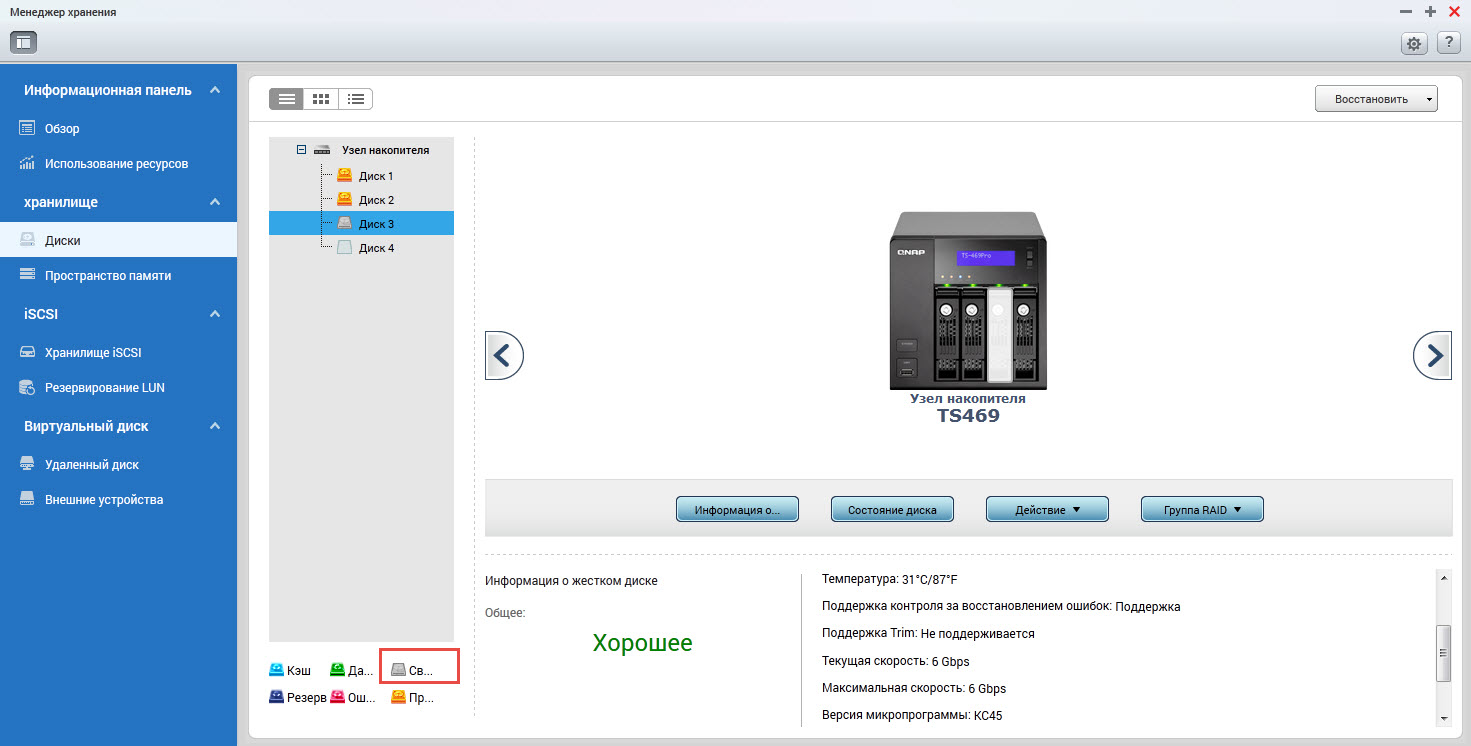Click the Disk 1 warning icon in tree
Screen dimensions: 1471x746
pos(345,175)
